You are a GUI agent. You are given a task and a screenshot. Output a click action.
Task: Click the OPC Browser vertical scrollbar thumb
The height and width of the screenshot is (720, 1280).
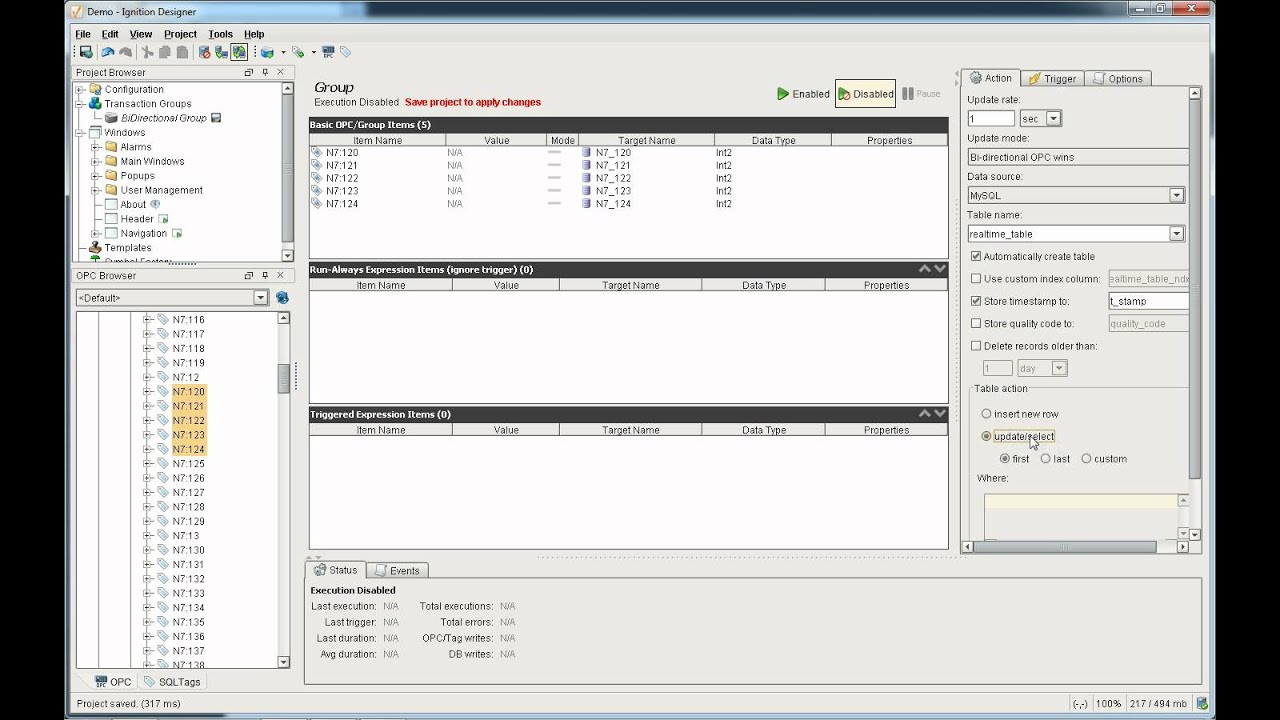[x=284, y=378]
